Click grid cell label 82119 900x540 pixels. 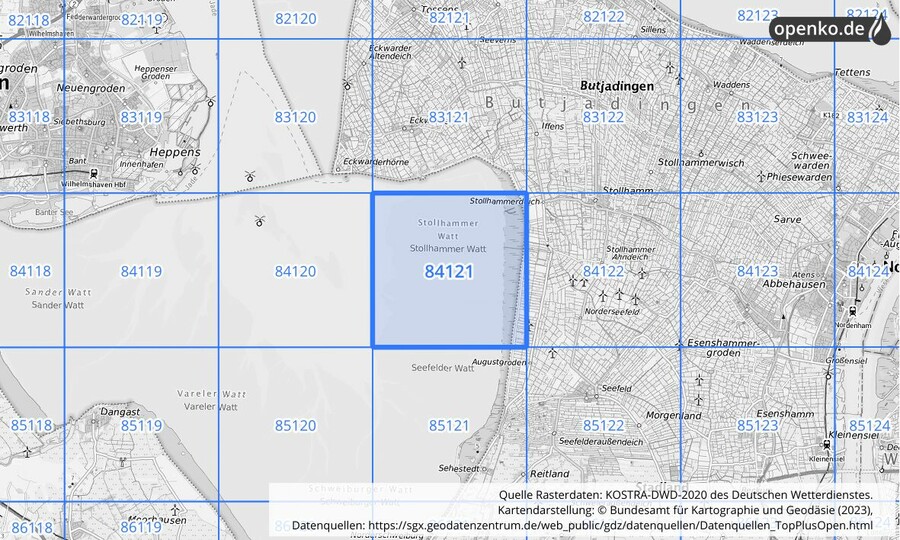point(142,21)
